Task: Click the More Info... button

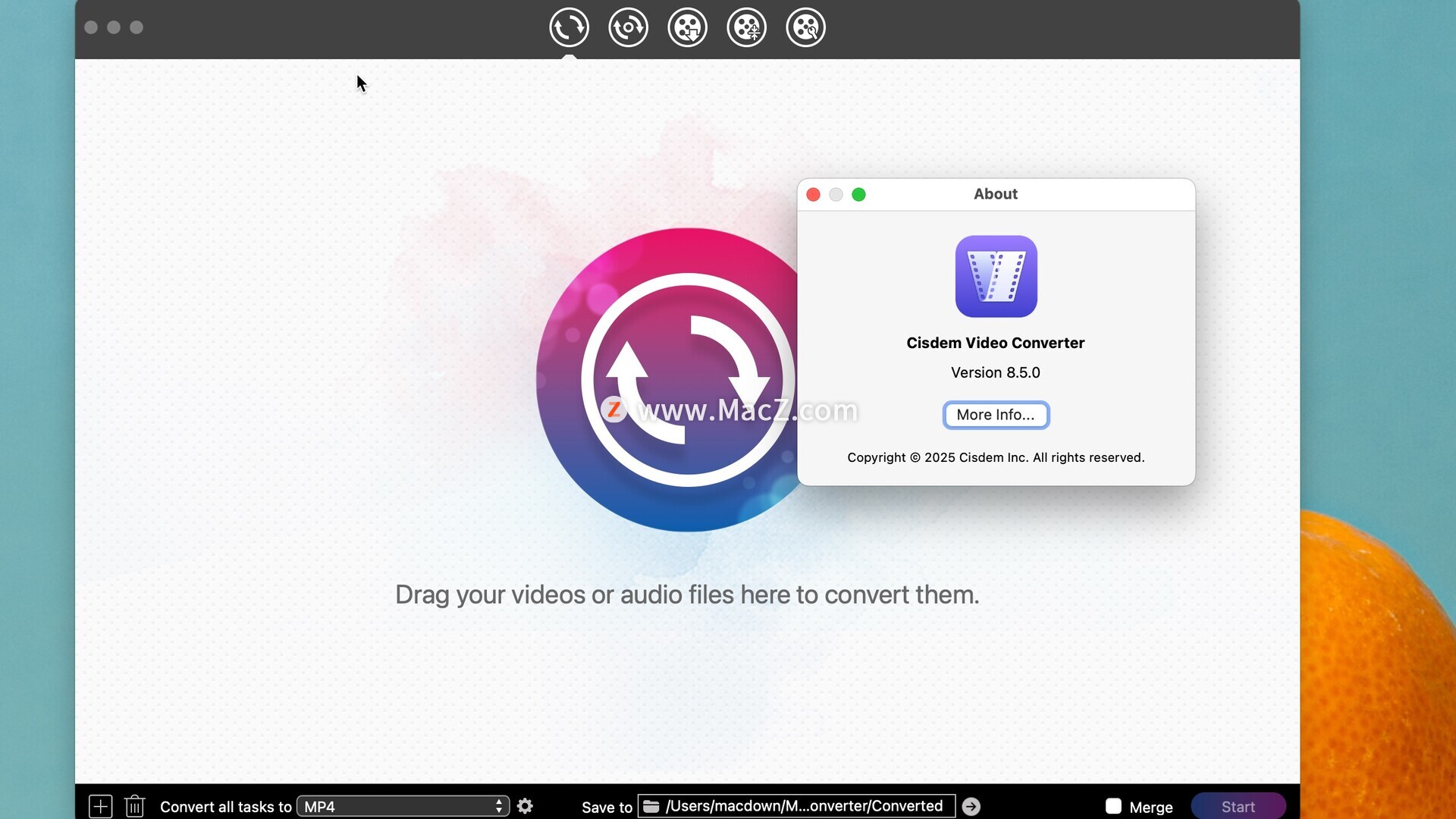Action: tap(996, 415)
